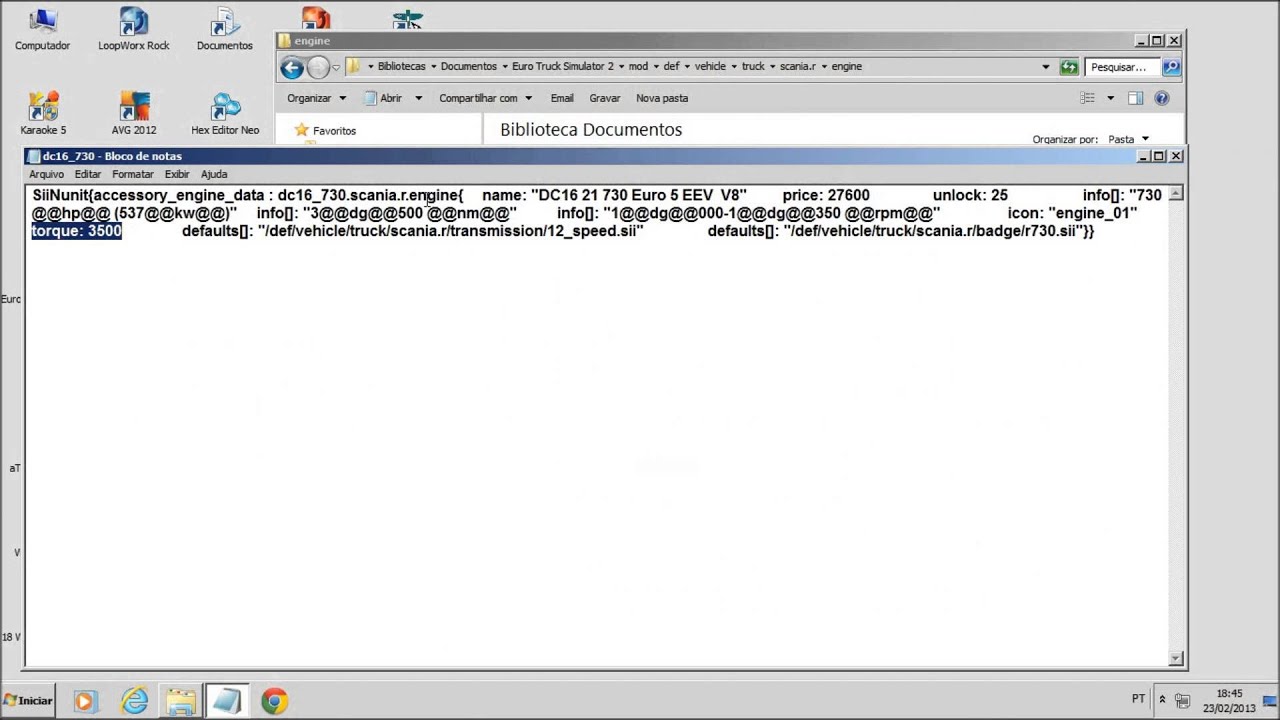Open the Editar menu in Notepad
Viewport: 1280px width, 720px height.
click(x=87, y=174)
